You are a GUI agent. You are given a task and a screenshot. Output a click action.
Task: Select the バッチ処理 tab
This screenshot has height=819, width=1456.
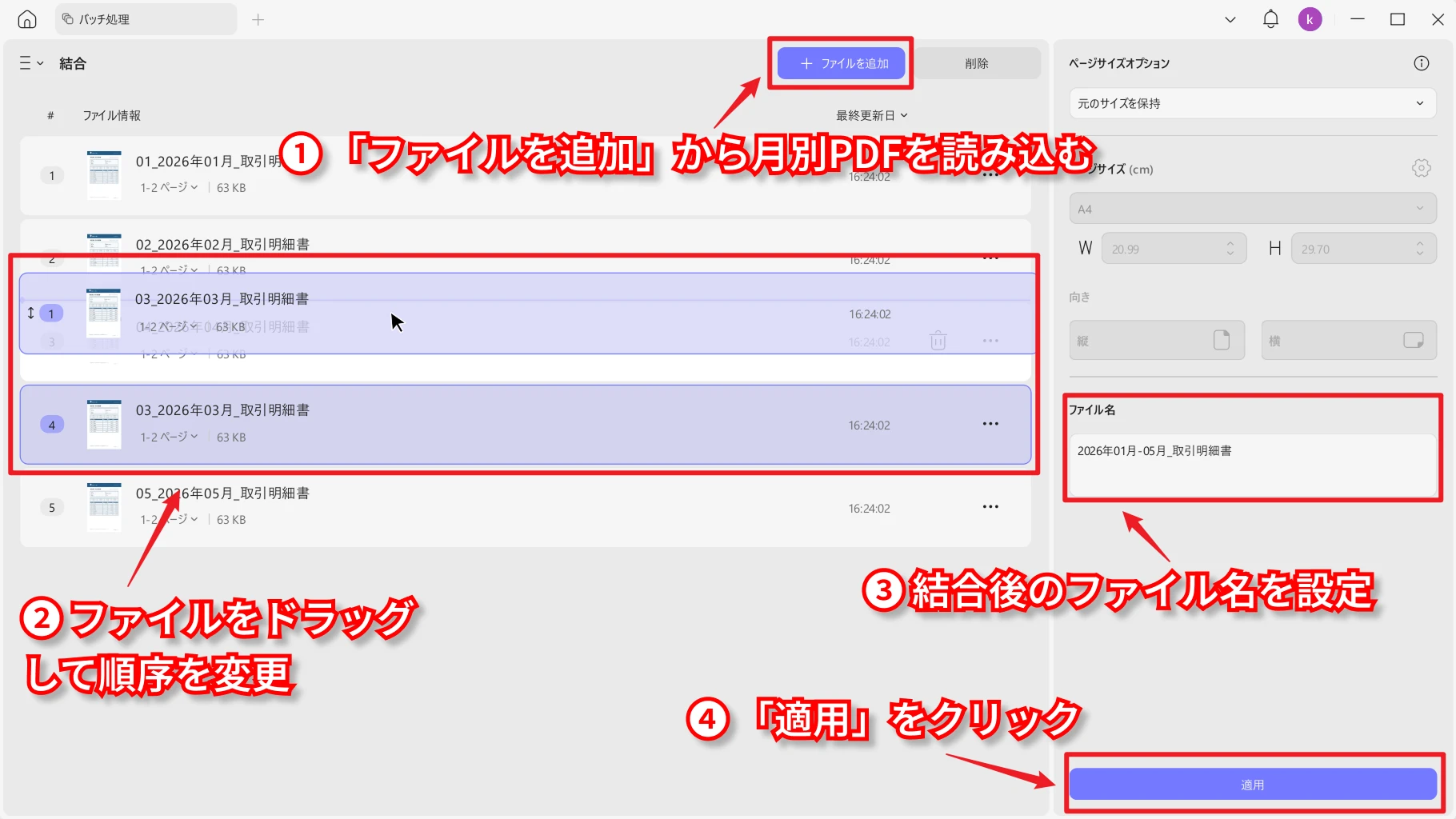coord(146,19)
